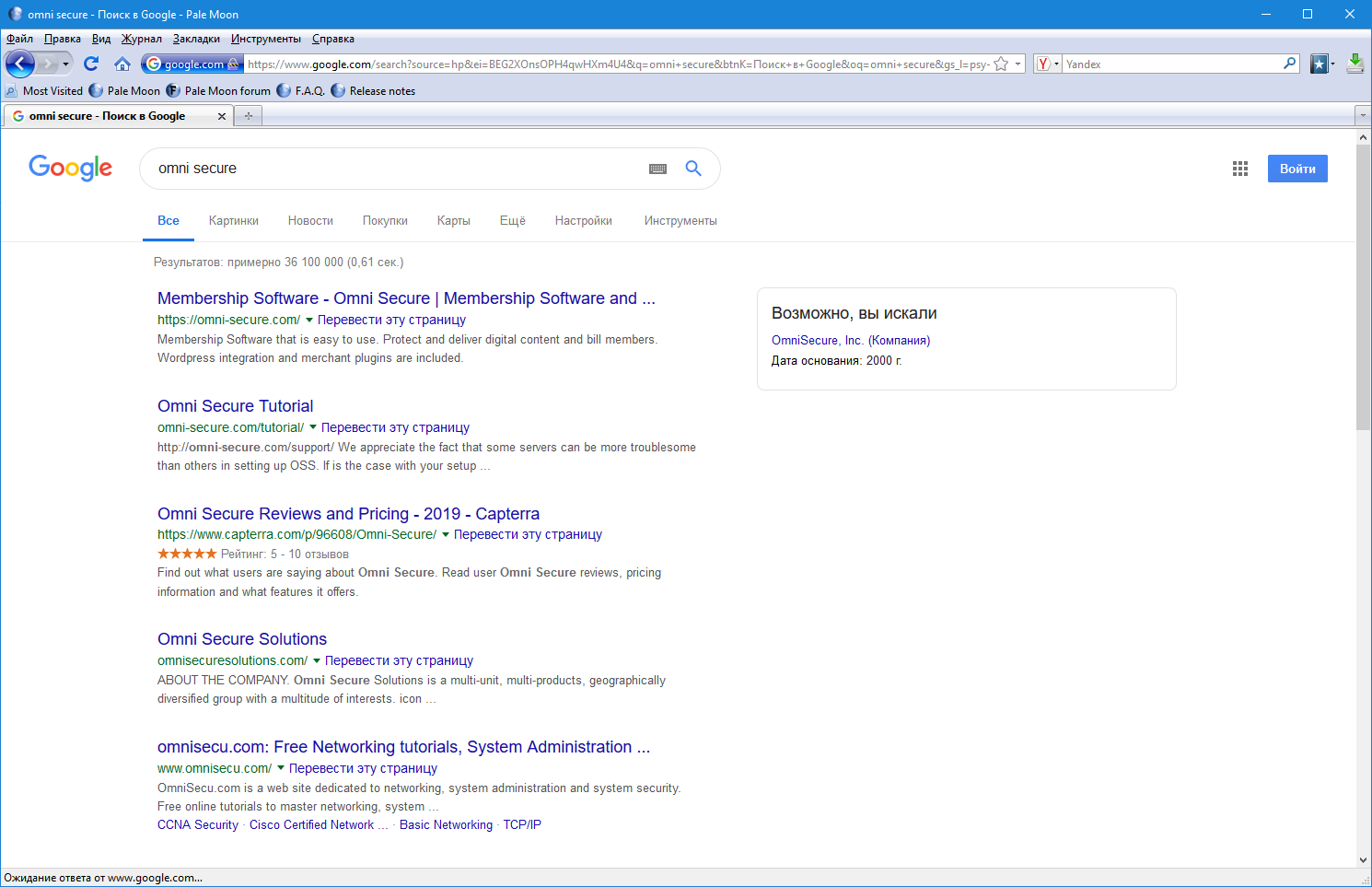The image size is (1372, 887).
Task: Open the Membership Software - Omni Secure result
Action: point(406,298)
